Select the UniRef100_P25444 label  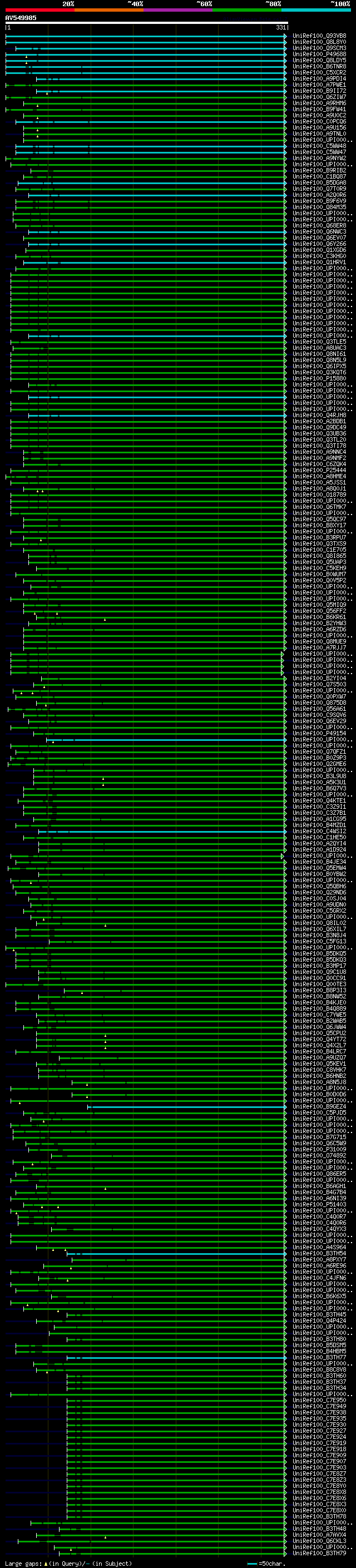click(x=319, y=470)
